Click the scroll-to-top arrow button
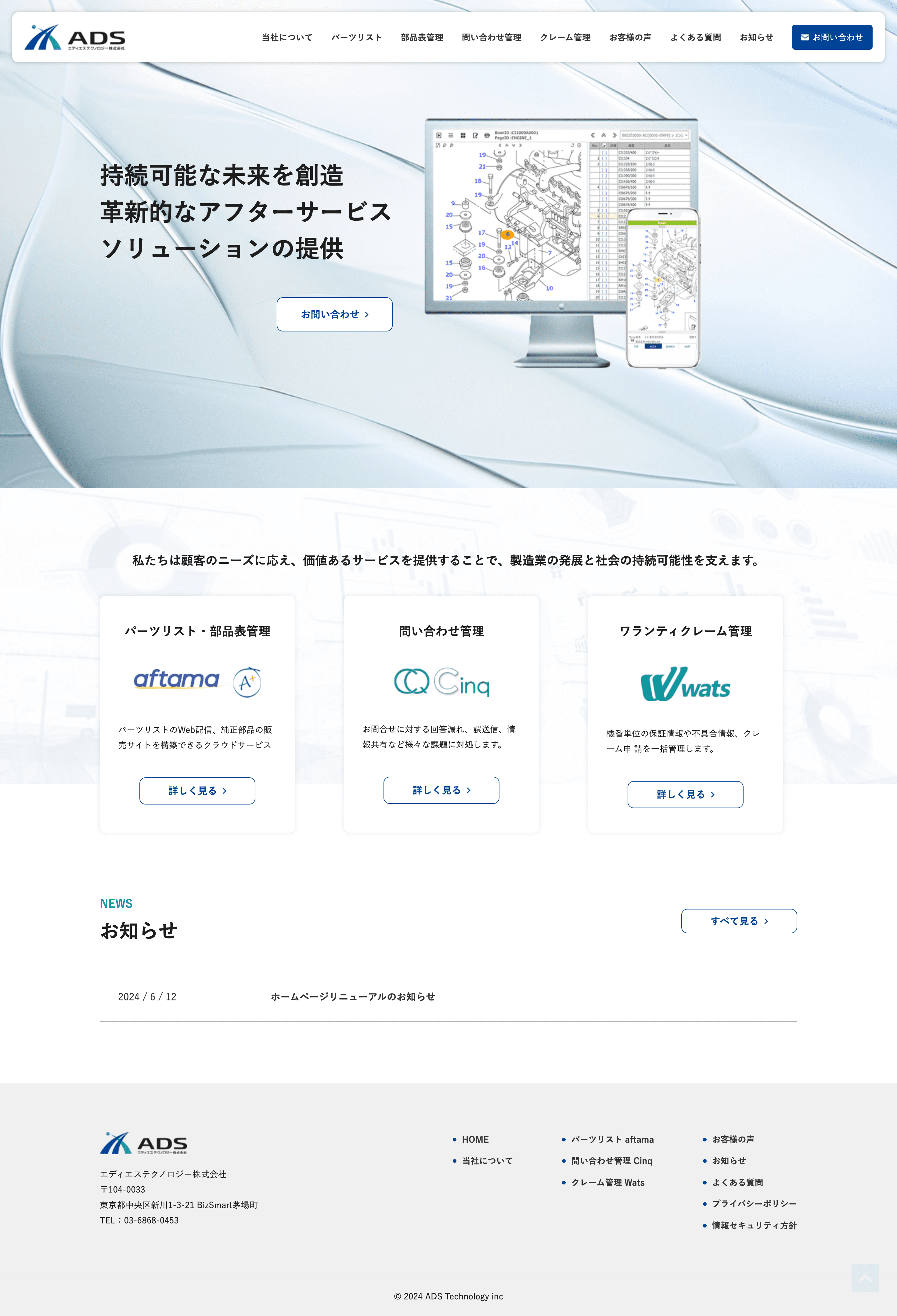Image resolution: width=897 pixels, height=1316 pixels. coord(865,1278)
